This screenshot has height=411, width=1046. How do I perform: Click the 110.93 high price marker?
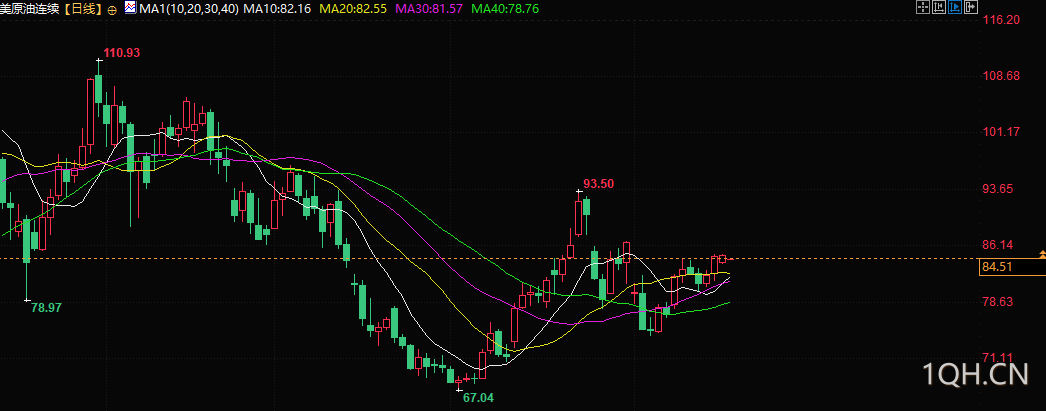coord(122,53)
